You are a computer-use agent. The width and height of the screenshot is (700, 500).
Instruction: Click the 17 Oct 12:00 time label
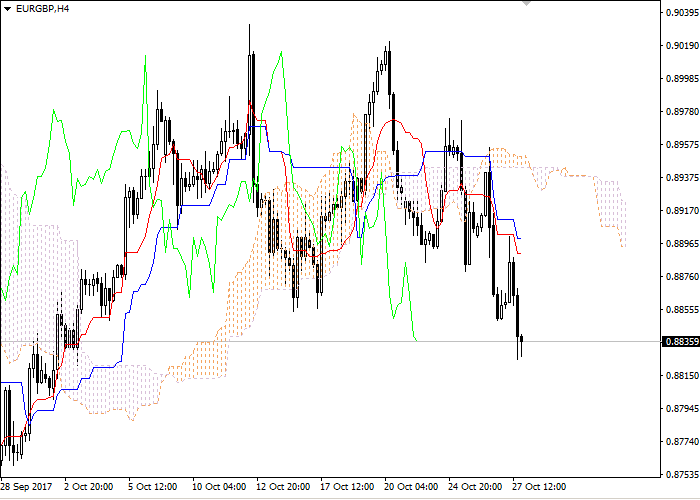(x=348, y=487)
